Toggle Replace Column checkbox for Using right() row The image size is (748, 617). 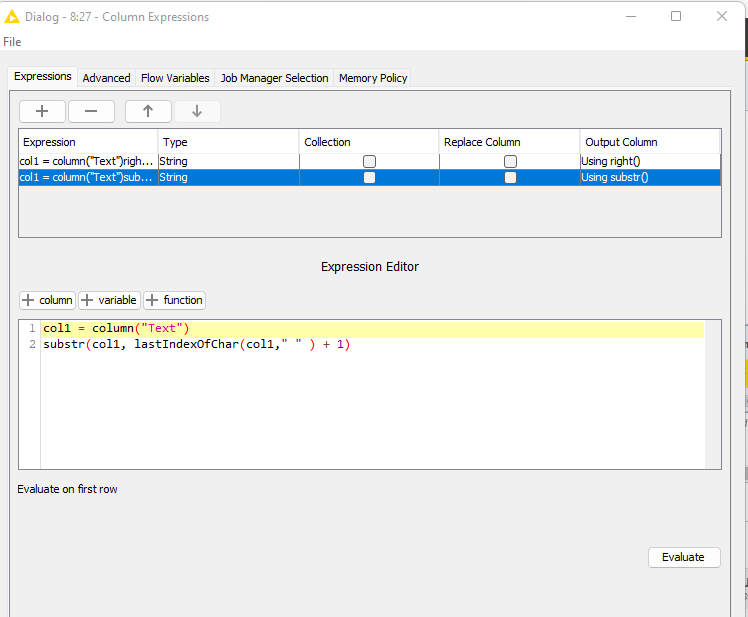[510, 161]
